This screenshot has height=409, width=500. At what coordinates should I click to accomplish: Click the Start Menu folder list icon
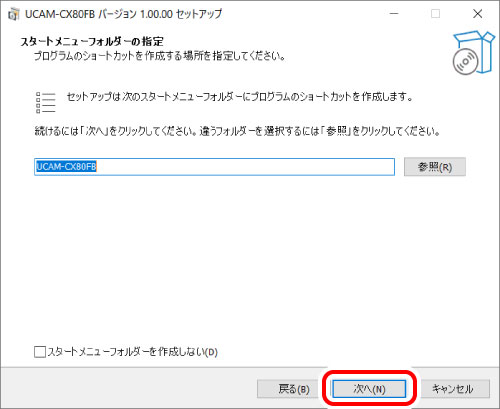(45, 102)
